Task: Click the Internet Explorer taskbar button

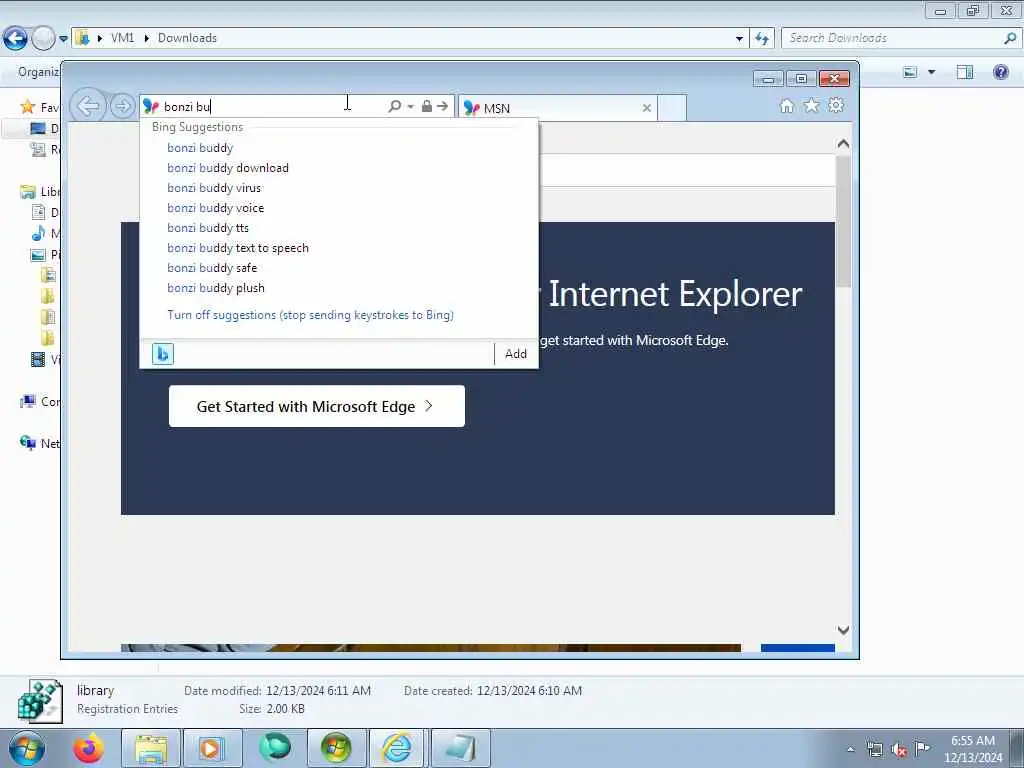Action: click(x=398, y=748)
